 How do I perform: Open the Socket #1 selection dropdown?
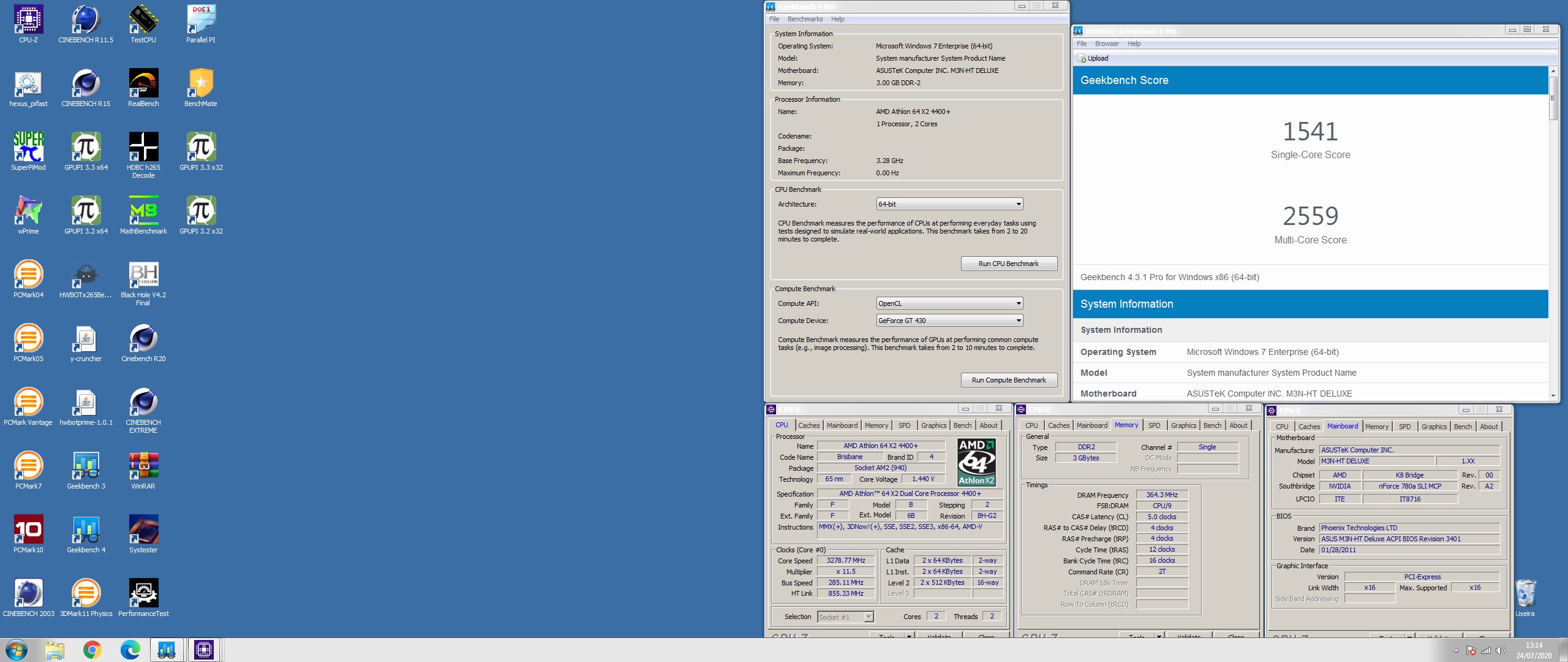click(x=845, y=617)
